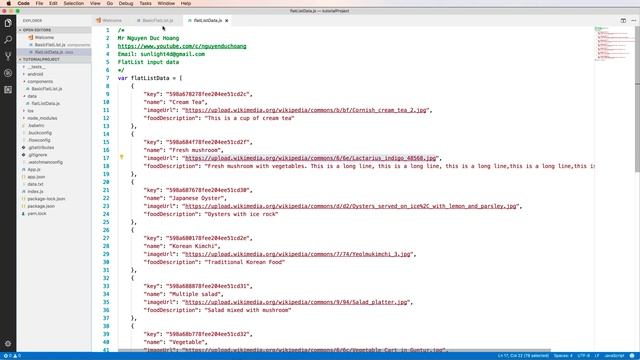Open app.json in the file tree

coord(36,177)
